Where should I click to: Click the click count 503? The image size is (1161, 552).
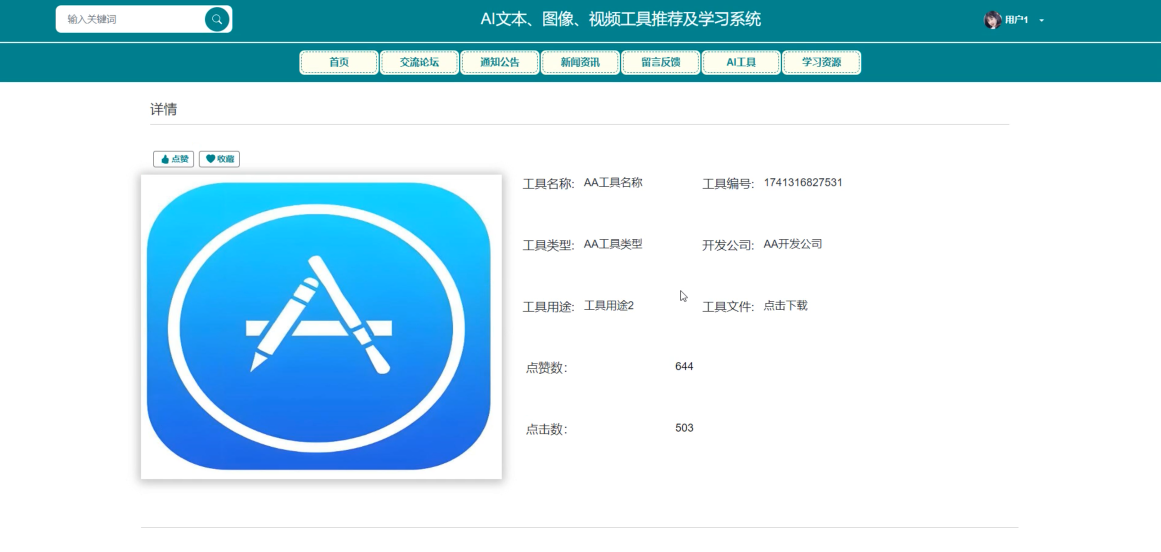(684, 428)
